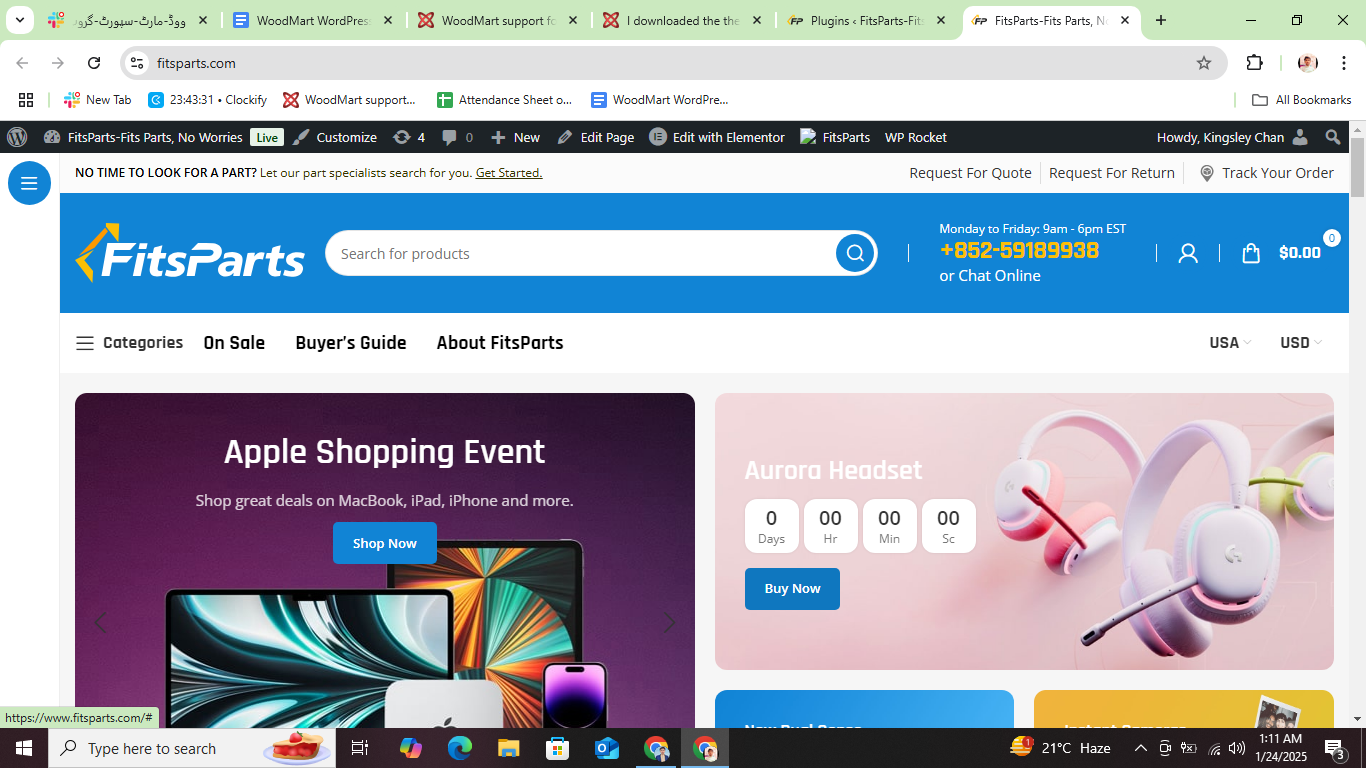Viewport: 1366px width, 768px height.
Task: Open the About FitsParts menu item
Action: click(x=500, y=343)
